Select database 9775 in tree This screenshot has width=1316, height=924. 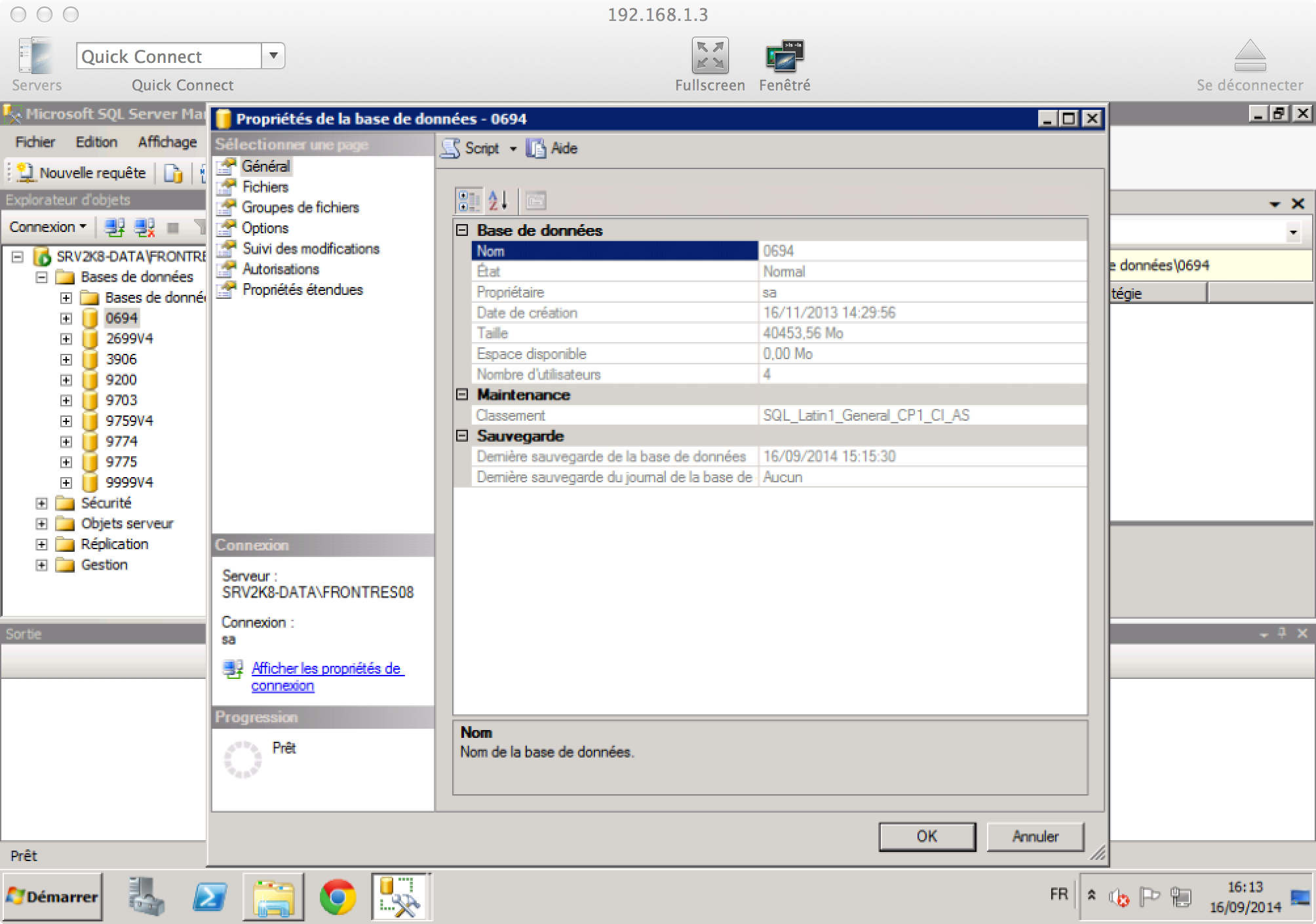point(121,462)
